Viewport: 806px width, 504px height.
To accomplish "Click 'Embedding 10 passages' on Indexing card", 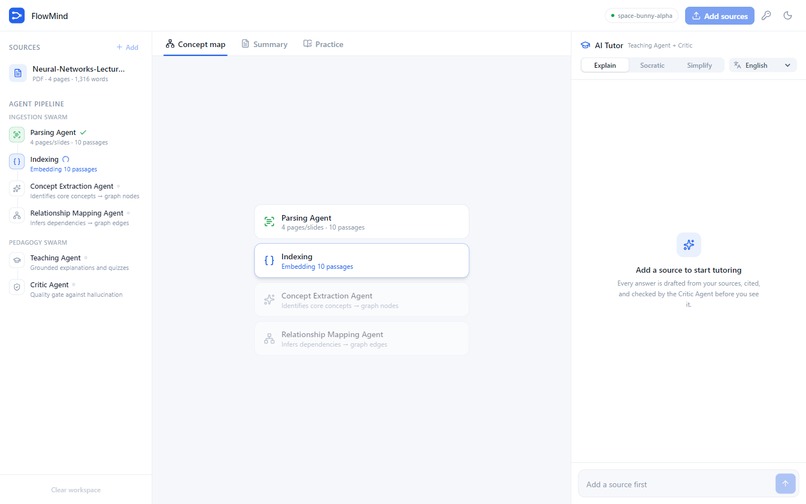I will point(317,267).
